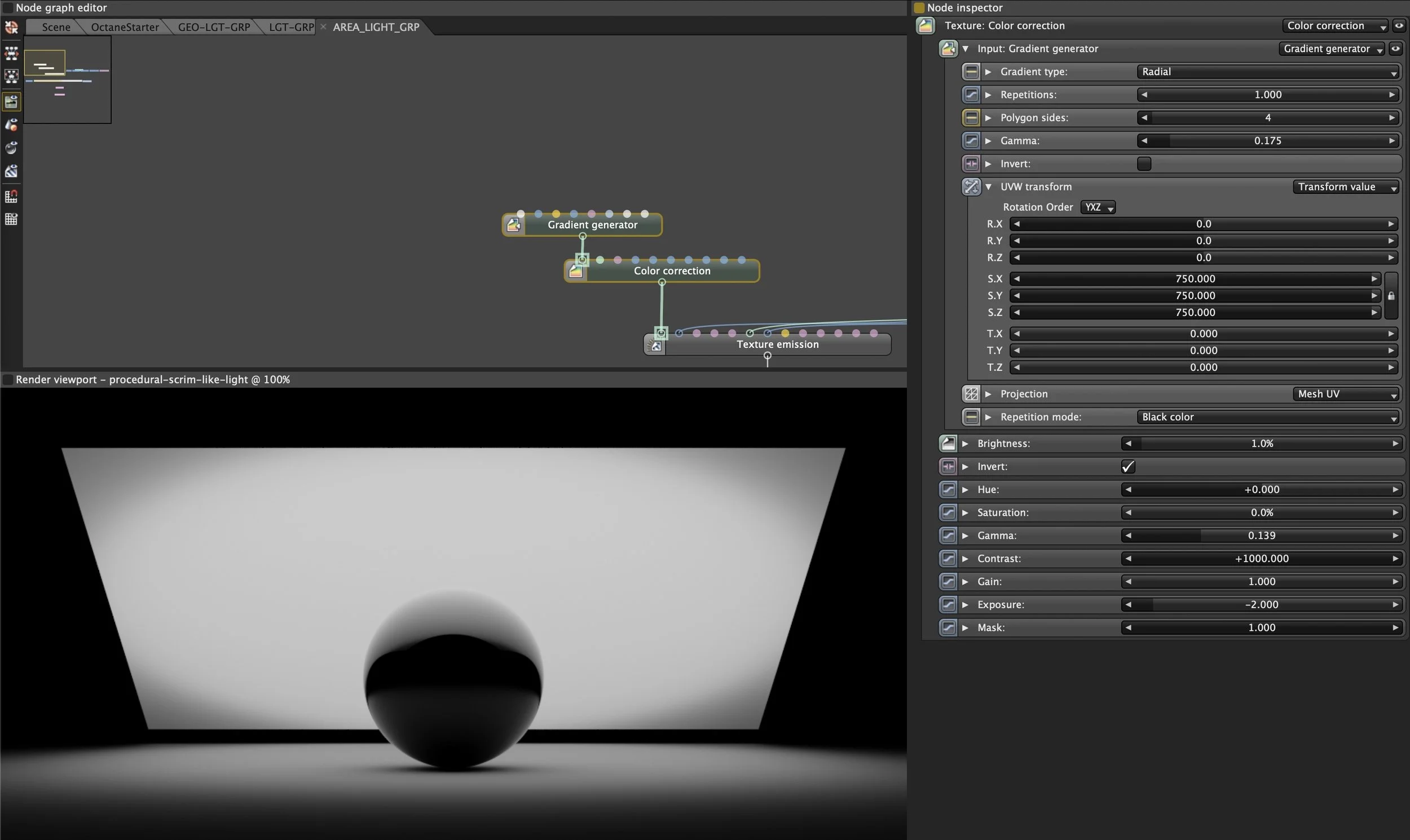The image size is (1410, 840).
Task: Switch to the OctaneStarter tab
Action: click(x=125, y=27)
